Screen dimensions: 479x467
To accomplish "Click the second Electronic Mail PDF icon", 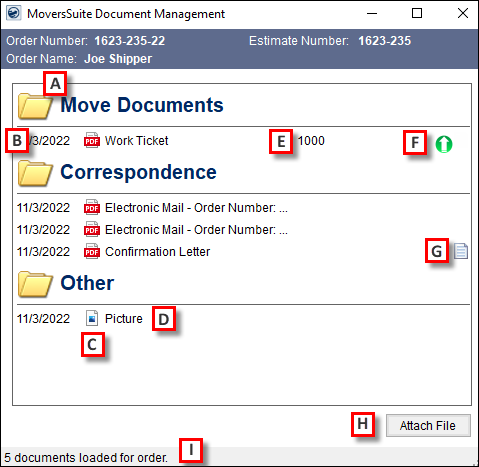I will (x=92, y=229).
